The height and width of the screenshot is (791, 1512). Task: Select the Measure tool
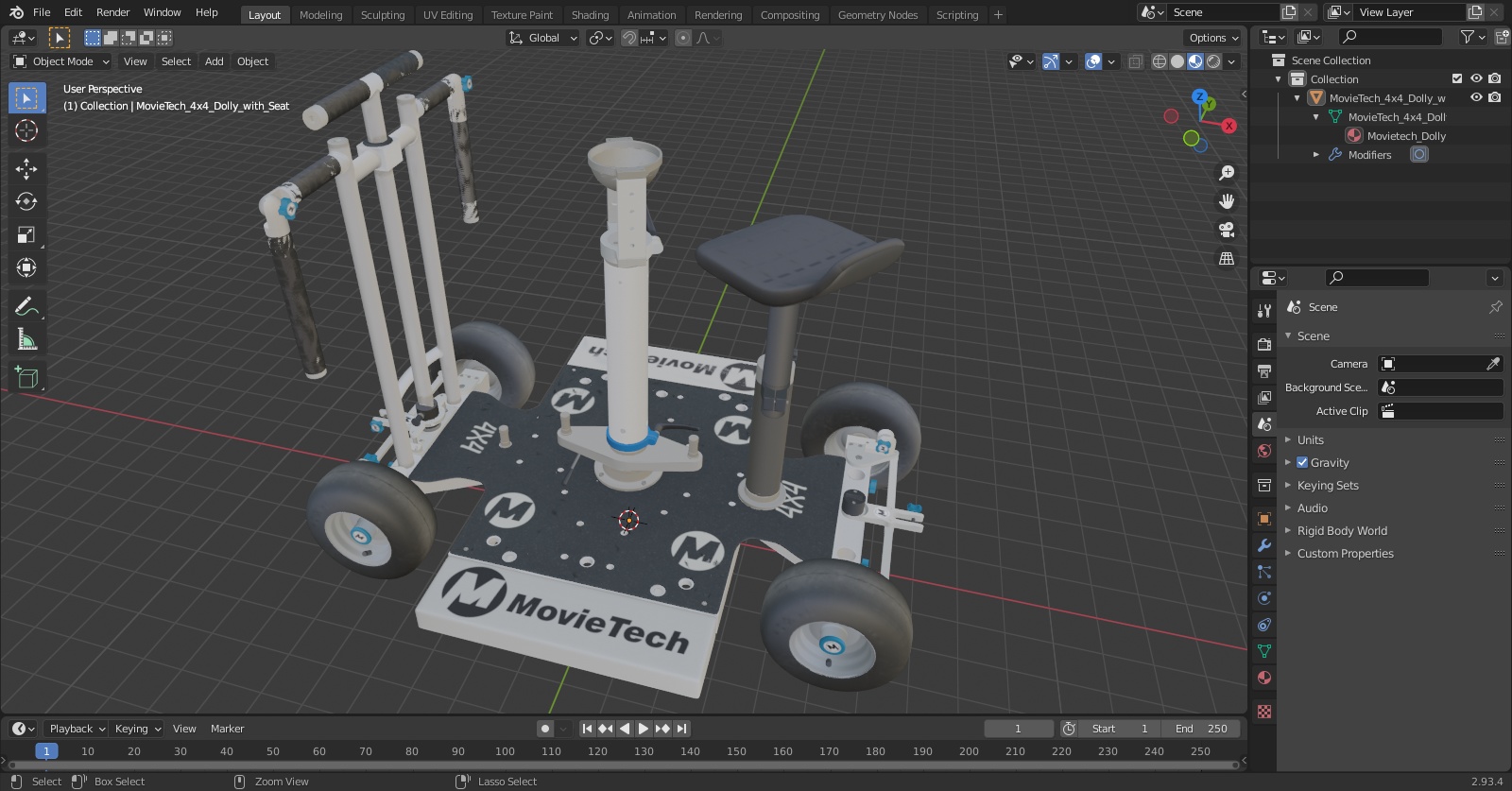tap(26, 339)
